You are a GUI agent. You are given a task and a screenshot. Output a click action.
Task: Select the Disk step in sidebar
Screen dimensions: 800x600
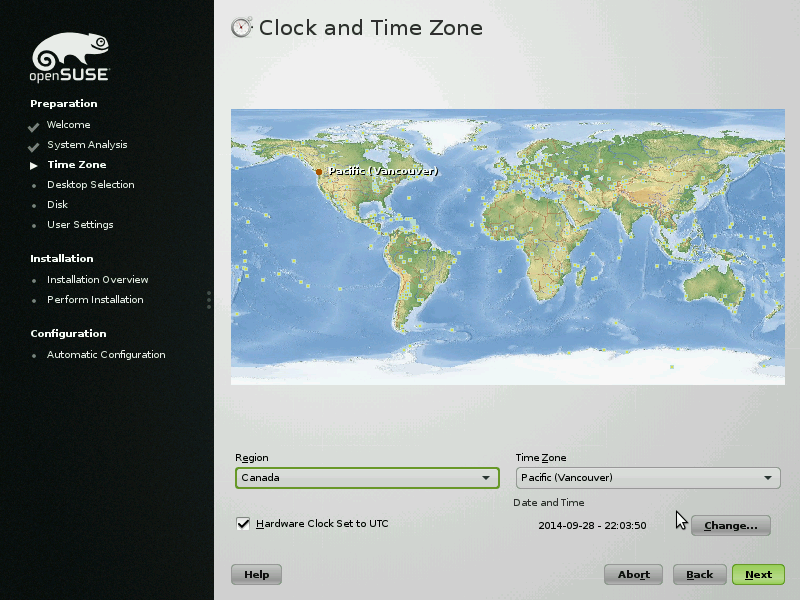(x=57, y=205)
